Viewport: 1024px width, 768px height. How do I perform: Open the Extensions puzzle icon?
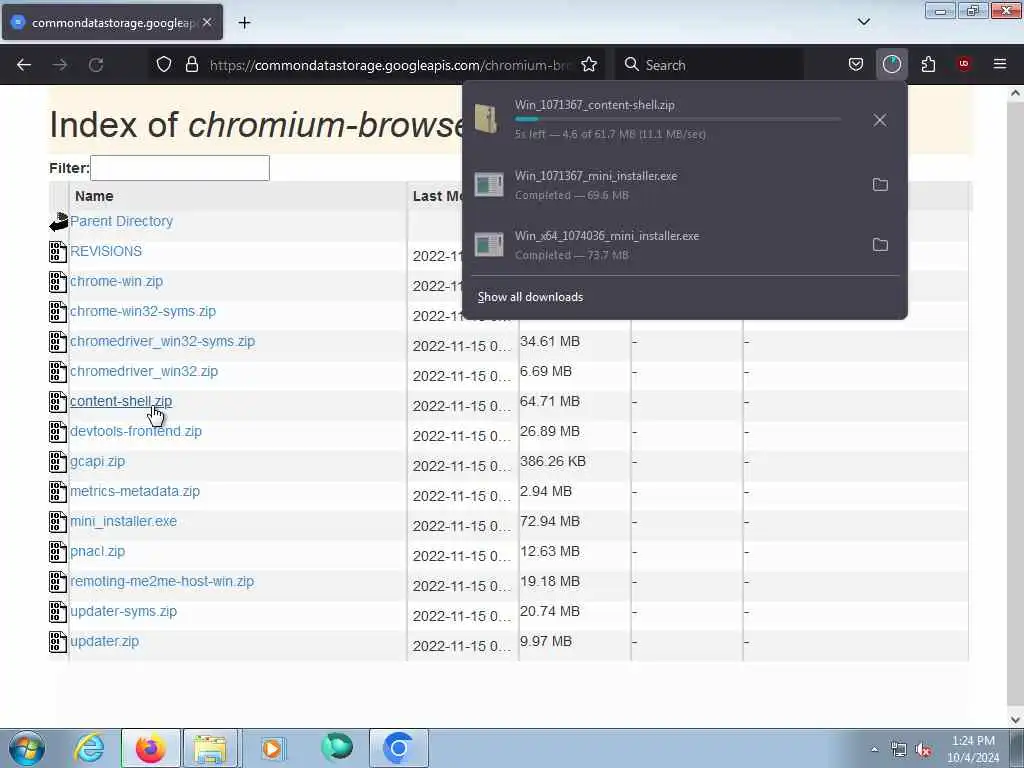(928, 64)
